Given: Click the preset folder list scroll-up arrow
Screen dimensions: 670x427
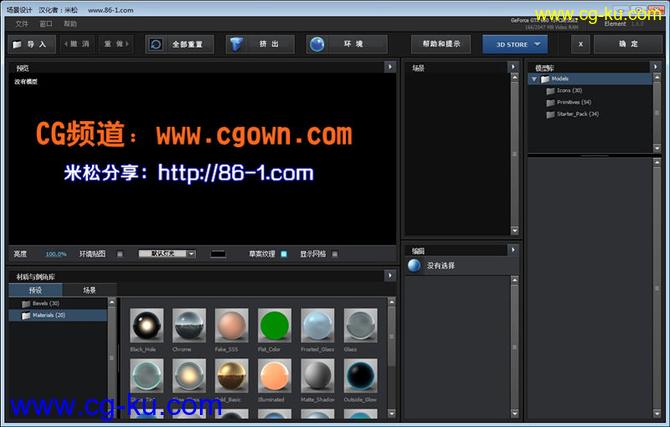Looking at the screenshot, I should click(x=112, y=302).
